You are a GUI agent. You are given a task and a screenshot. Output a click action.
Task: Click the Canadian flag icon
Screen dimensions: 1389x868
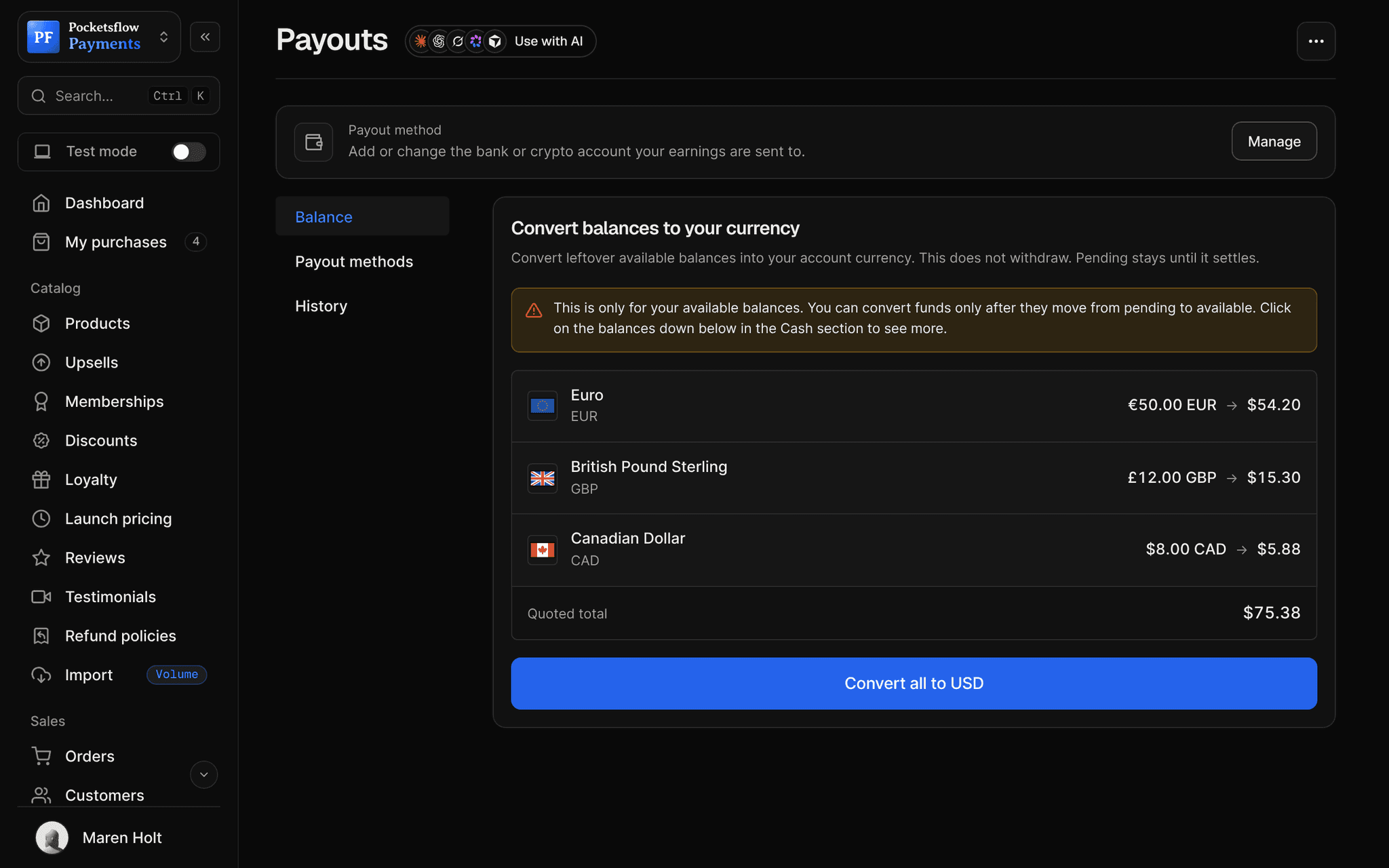point(542,550)
